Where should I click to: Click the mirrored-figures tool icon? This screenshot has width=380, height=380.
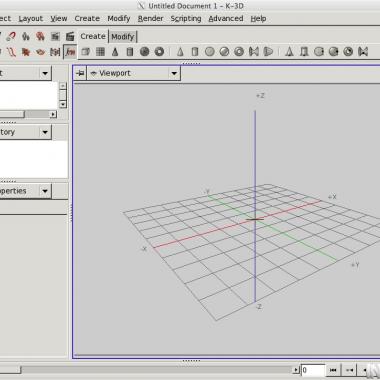coord(55,52)
